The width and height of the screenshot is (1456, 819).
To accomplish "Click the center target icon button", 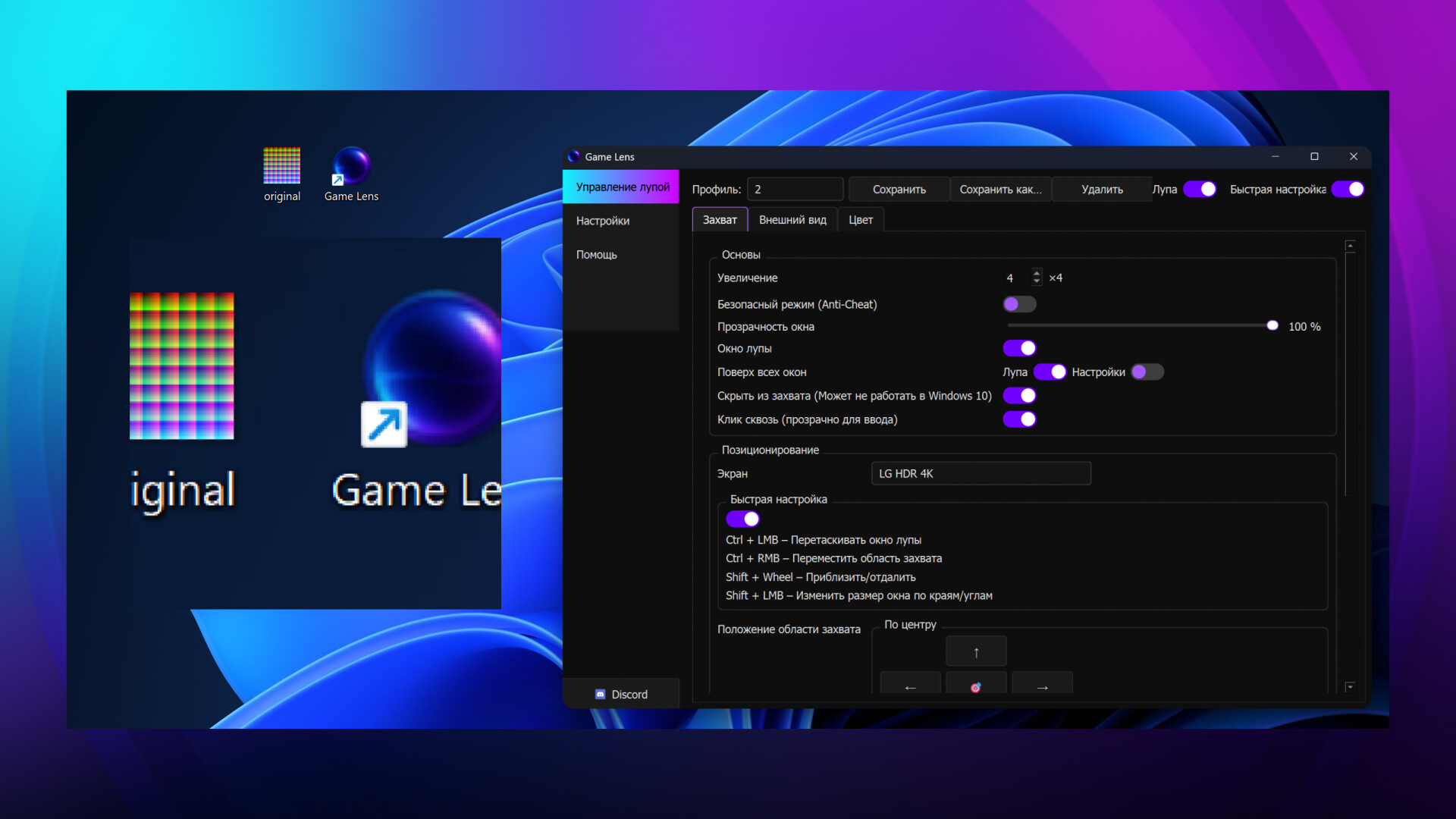I will coord(976,689).
